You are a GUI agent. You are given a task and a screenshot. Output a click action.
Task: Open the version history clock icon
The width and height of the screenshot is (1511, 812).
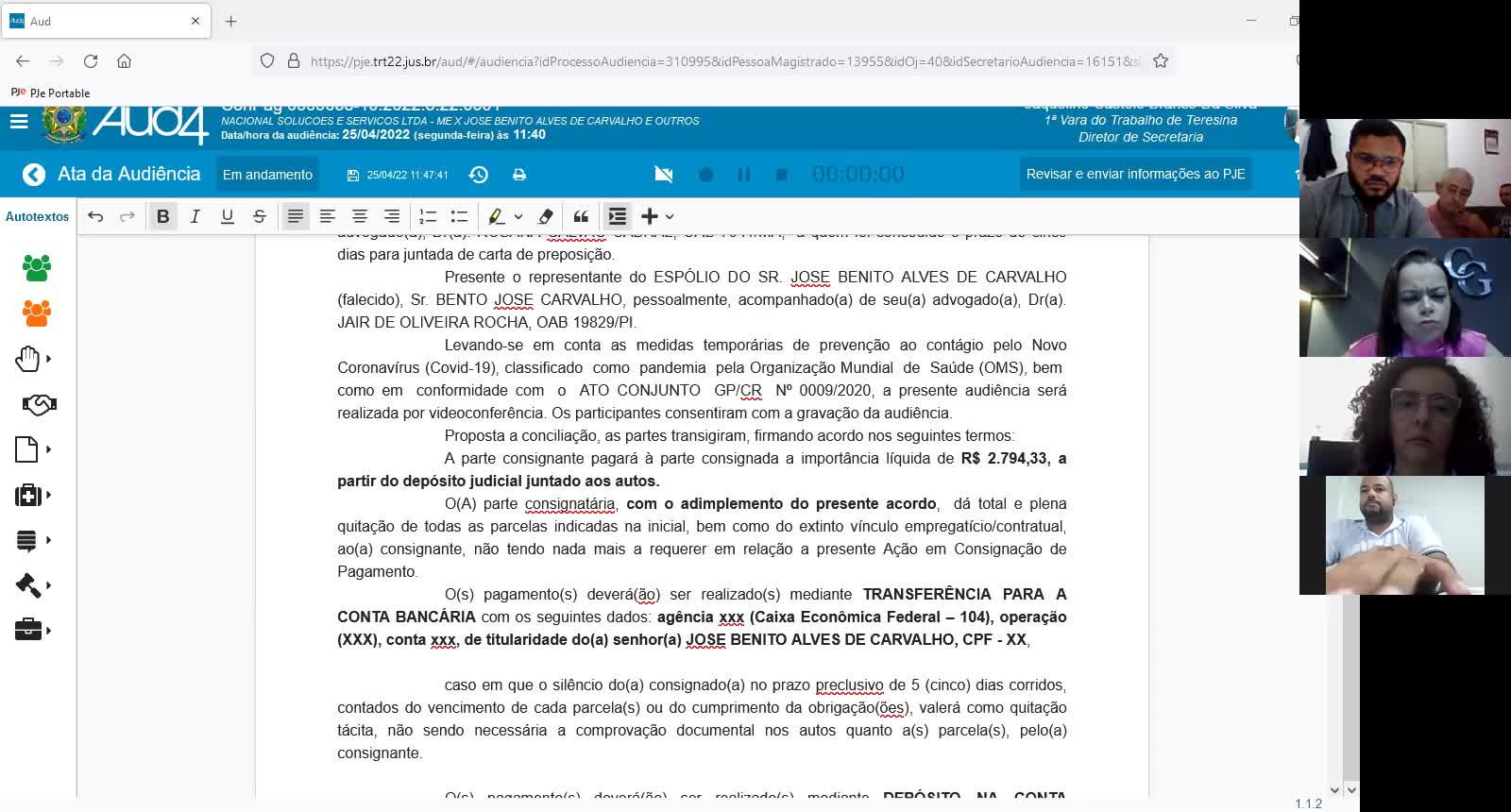tap(479, 175)
